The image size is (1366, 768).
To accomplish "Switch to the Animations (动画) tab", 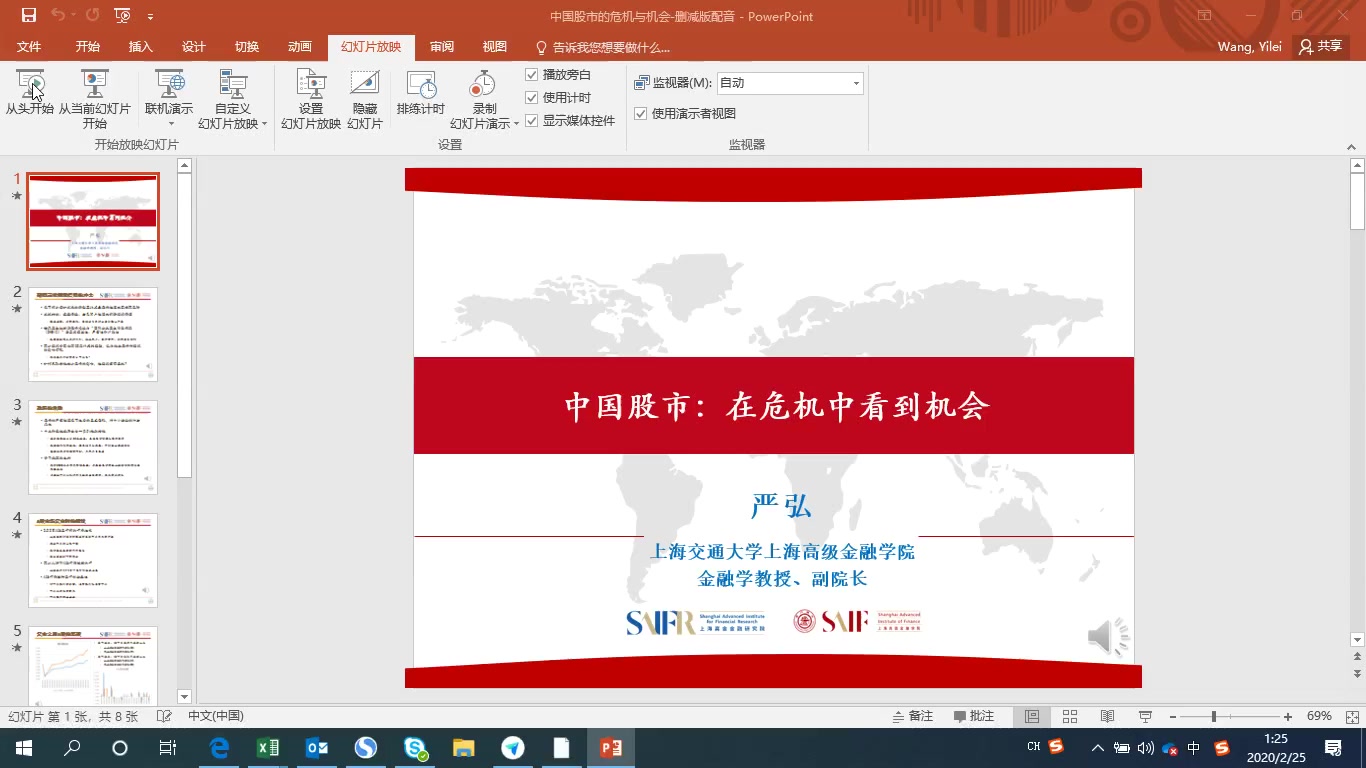I will click(x=300, y=47).
